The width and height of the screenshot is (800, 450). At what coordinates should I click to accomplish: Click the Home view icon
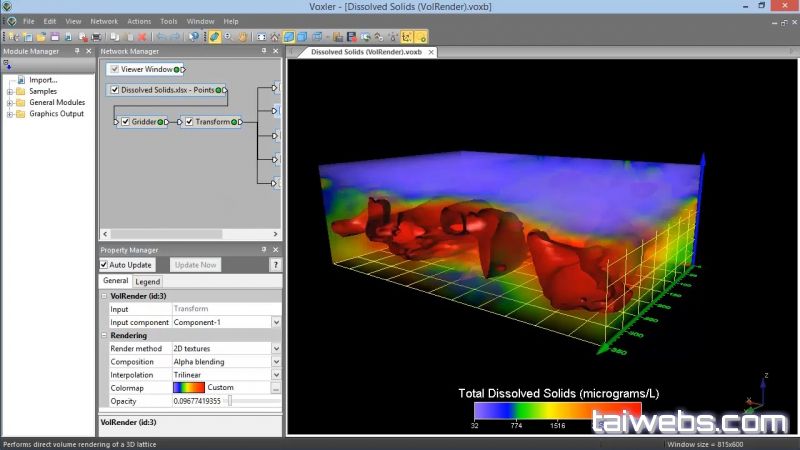coord(275,37)
